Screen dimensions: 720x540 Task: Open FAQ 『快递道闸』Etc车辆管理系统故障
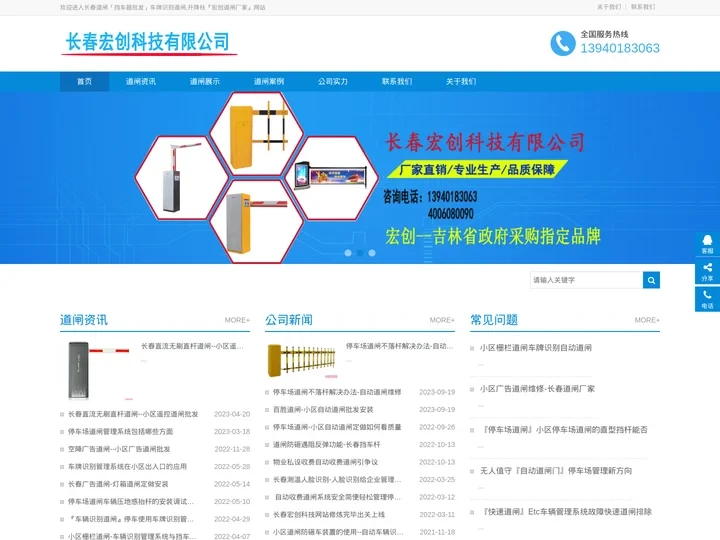(x=566, y=512)
